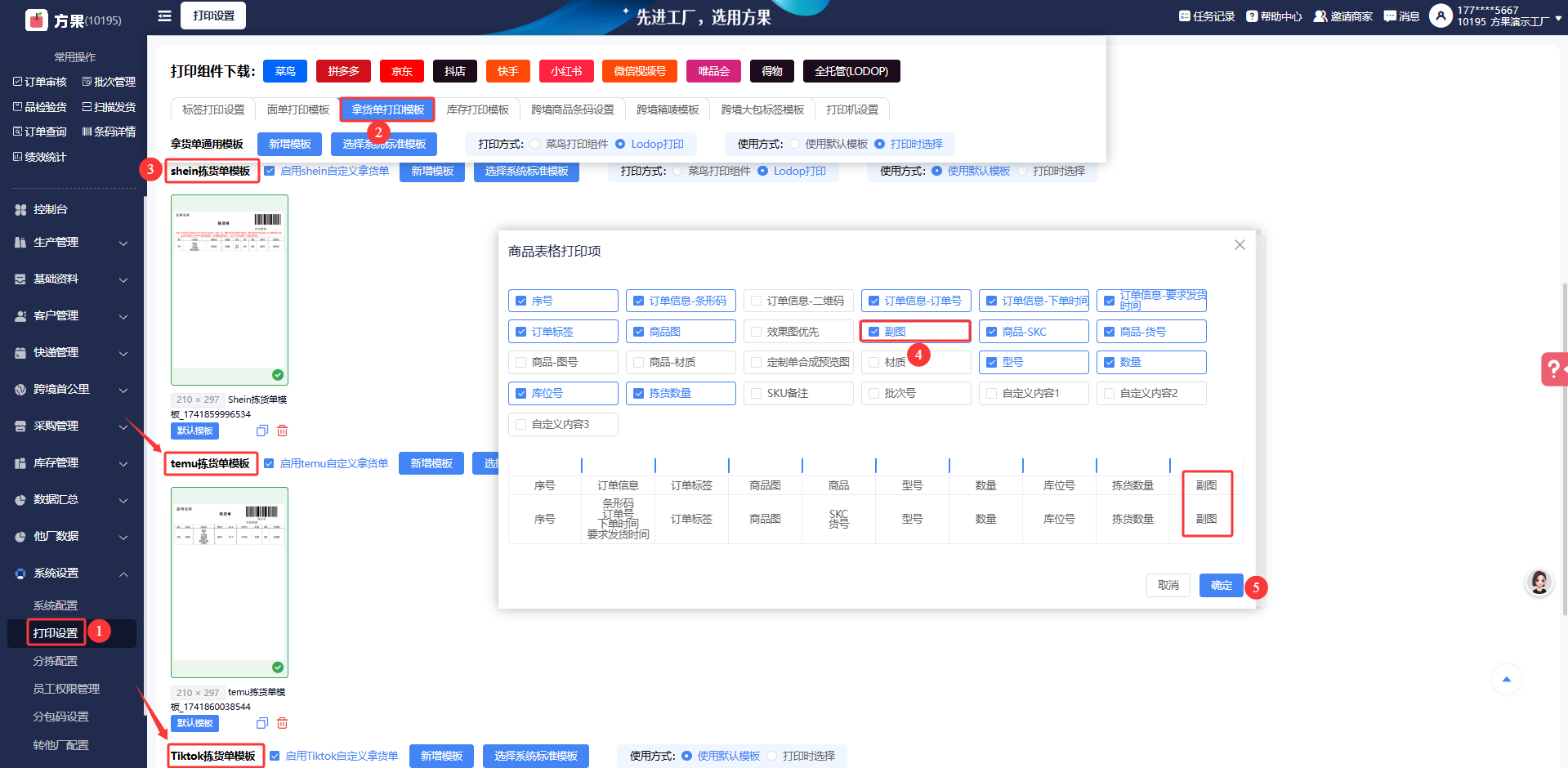The image size is (1568, 768).
Task: Open 消息 messages in top bar
Action: point(1401,16)
